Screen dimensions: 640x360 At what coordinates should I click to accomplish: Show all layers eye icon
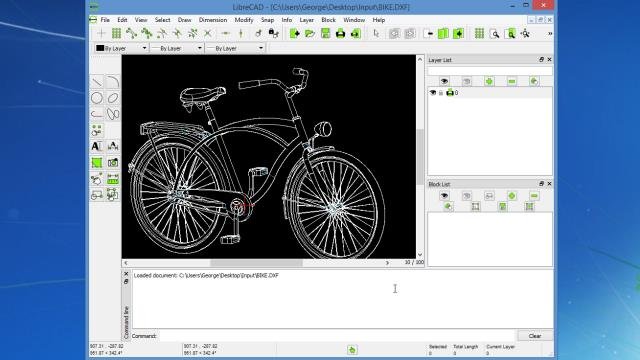pos(444,81)
